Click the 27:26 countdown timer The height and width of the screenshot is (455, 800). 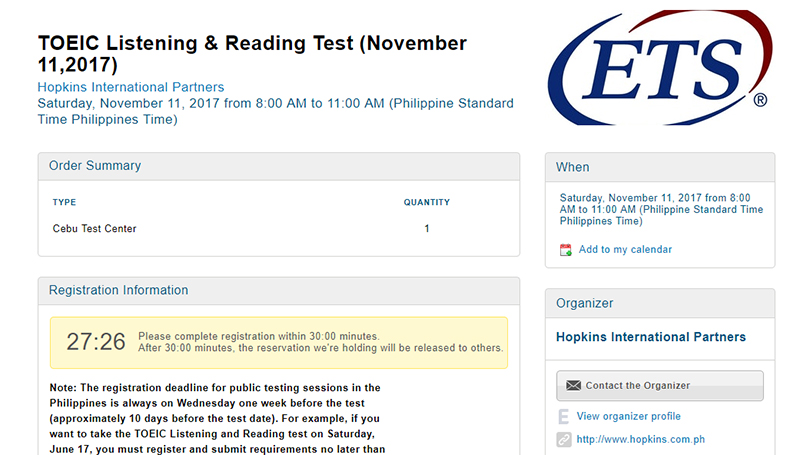tap(96, 342)
